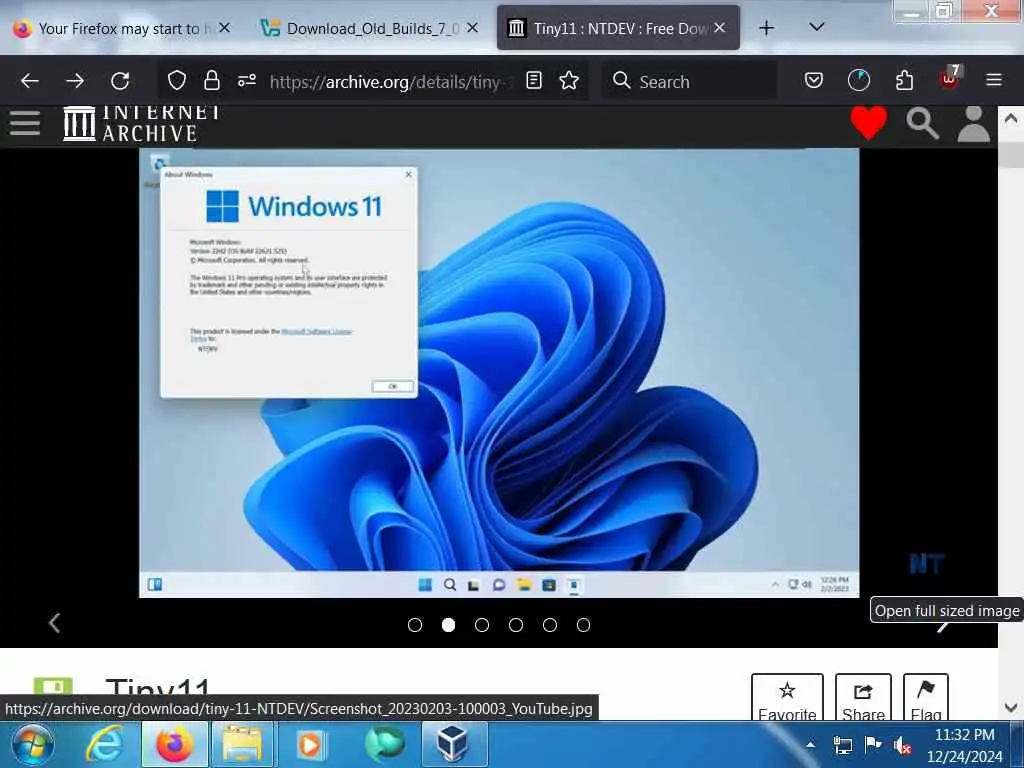Show hidden tray icons arrow
This screenshot has height=768, width=1024.
click(x=810, y=744)
